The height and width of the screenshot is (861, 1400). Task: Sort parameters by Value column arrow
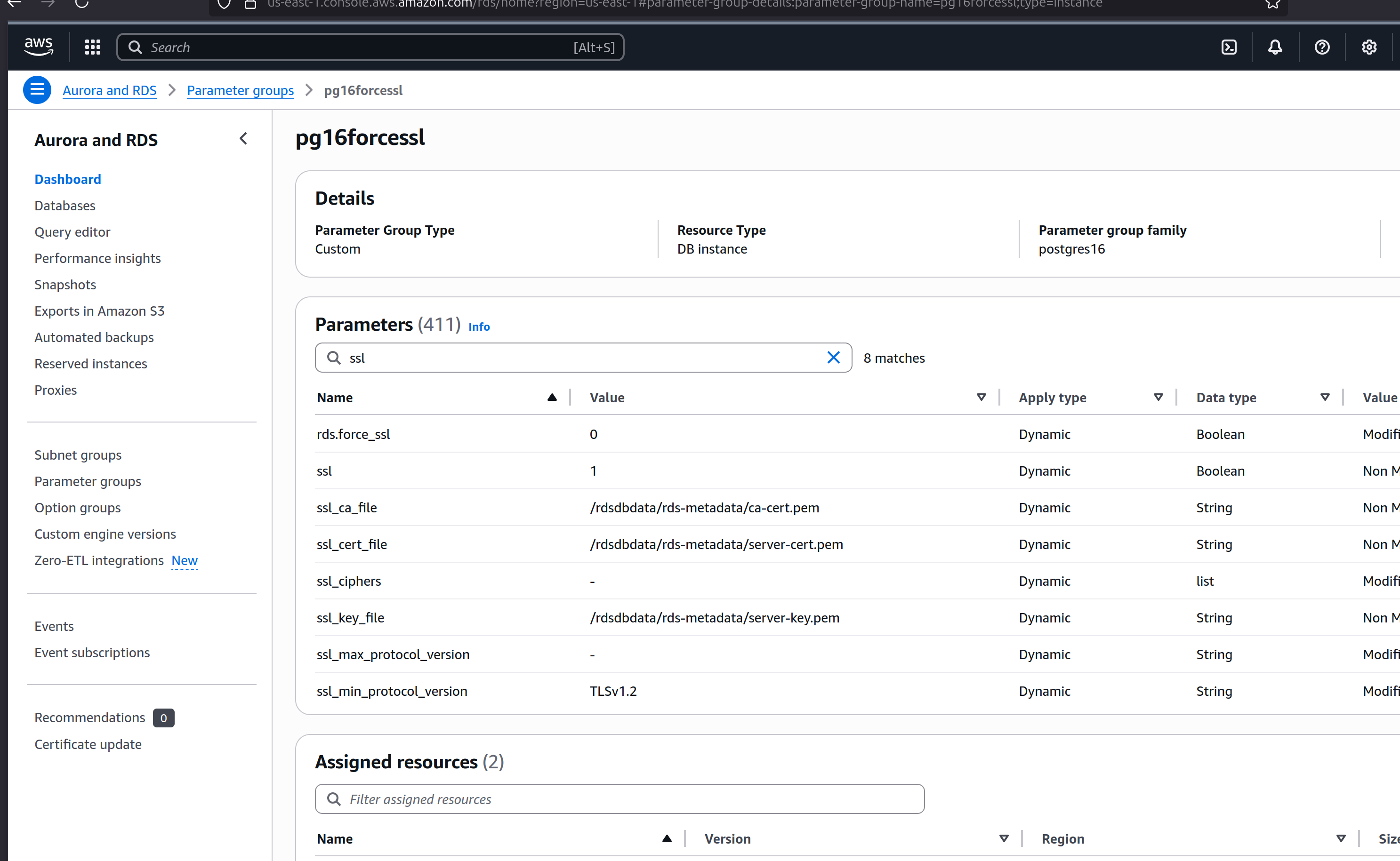pos(981,397)
